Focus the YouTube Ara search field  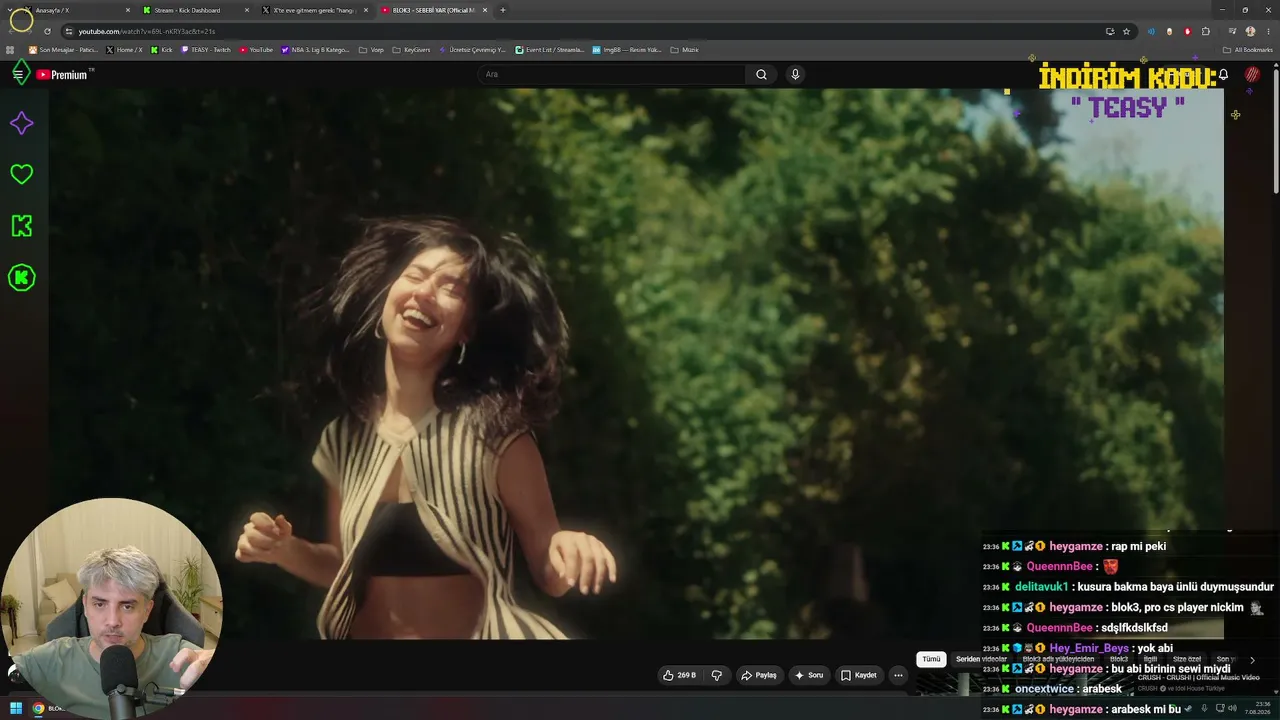point(612,74)
